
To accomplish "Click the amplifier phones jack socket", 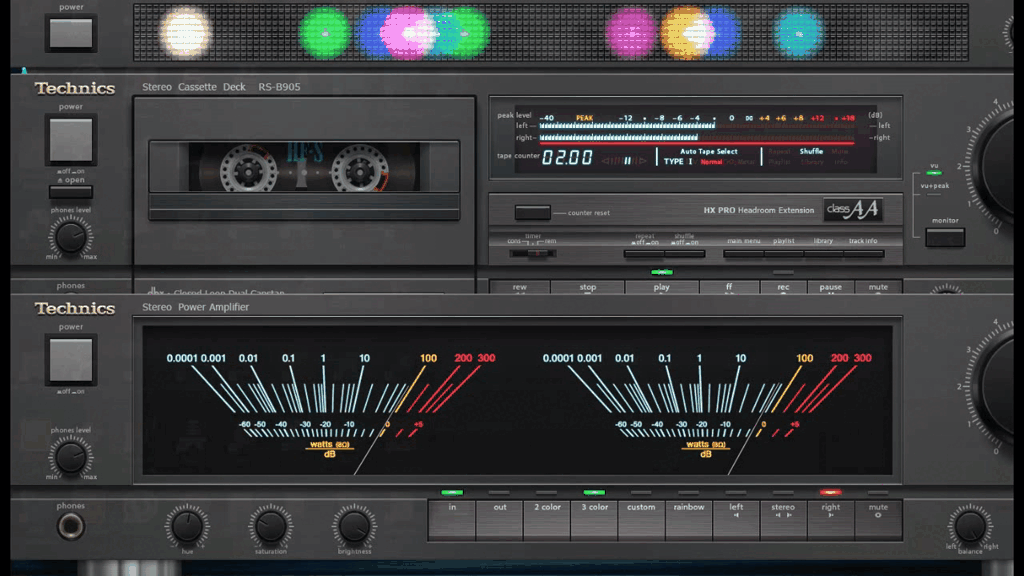I will (71, 526).
